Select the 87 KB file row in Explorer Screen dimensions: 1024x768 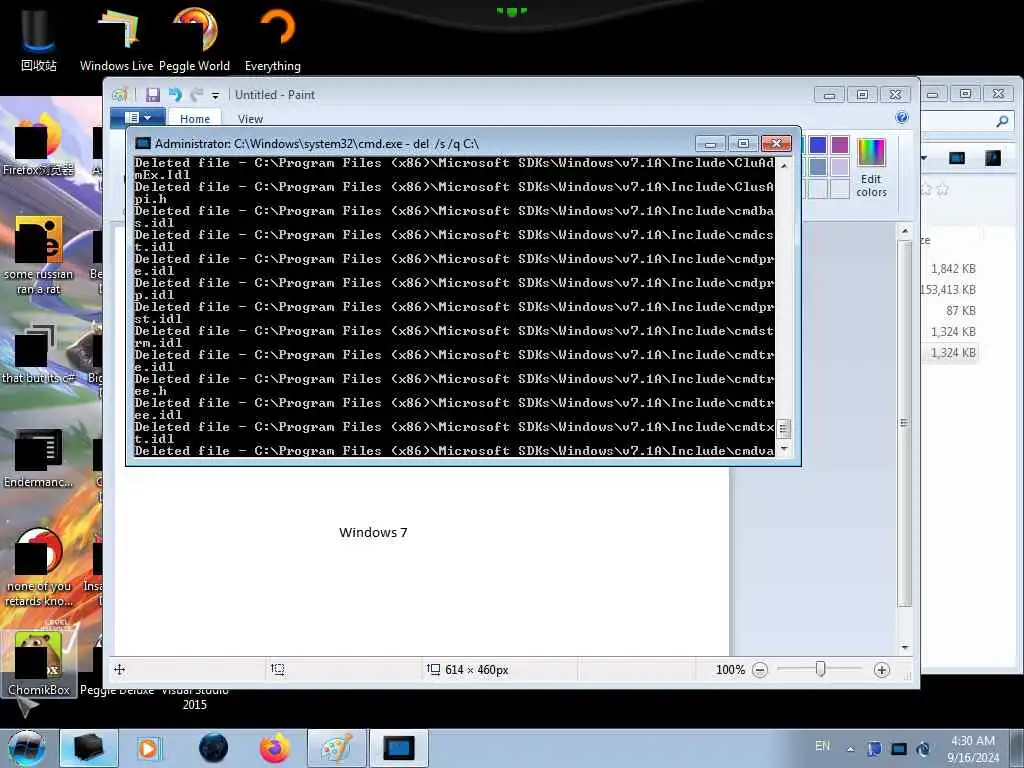961,311
